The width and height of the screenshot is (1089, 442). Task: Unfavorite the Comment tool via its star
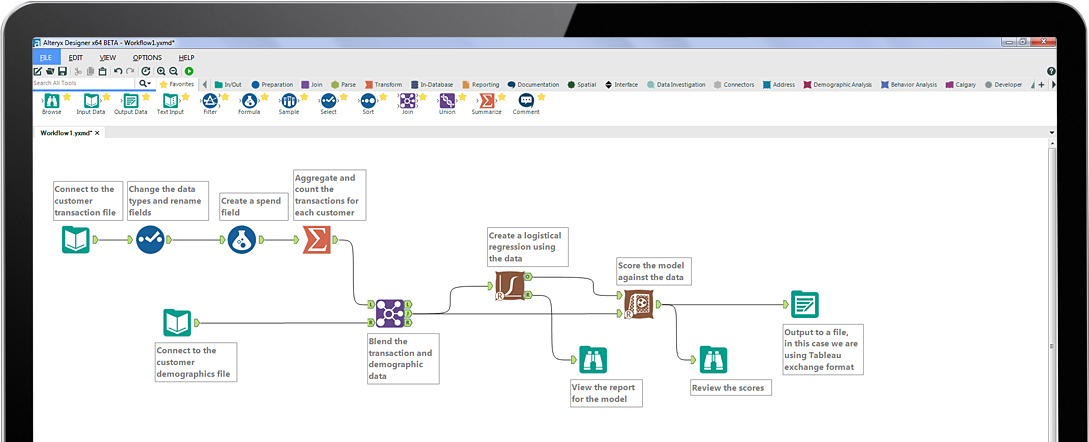(x=541, y=96)
